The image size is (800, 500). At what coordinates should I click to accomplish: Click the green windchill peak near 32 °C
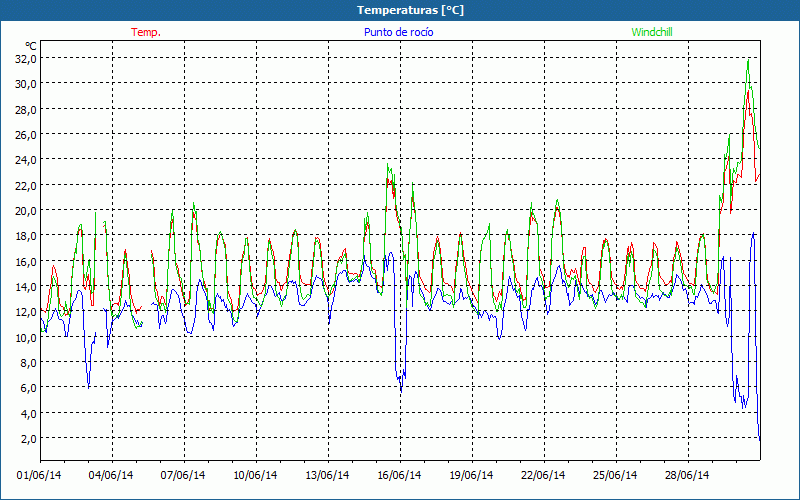click(x=748, y=61)
